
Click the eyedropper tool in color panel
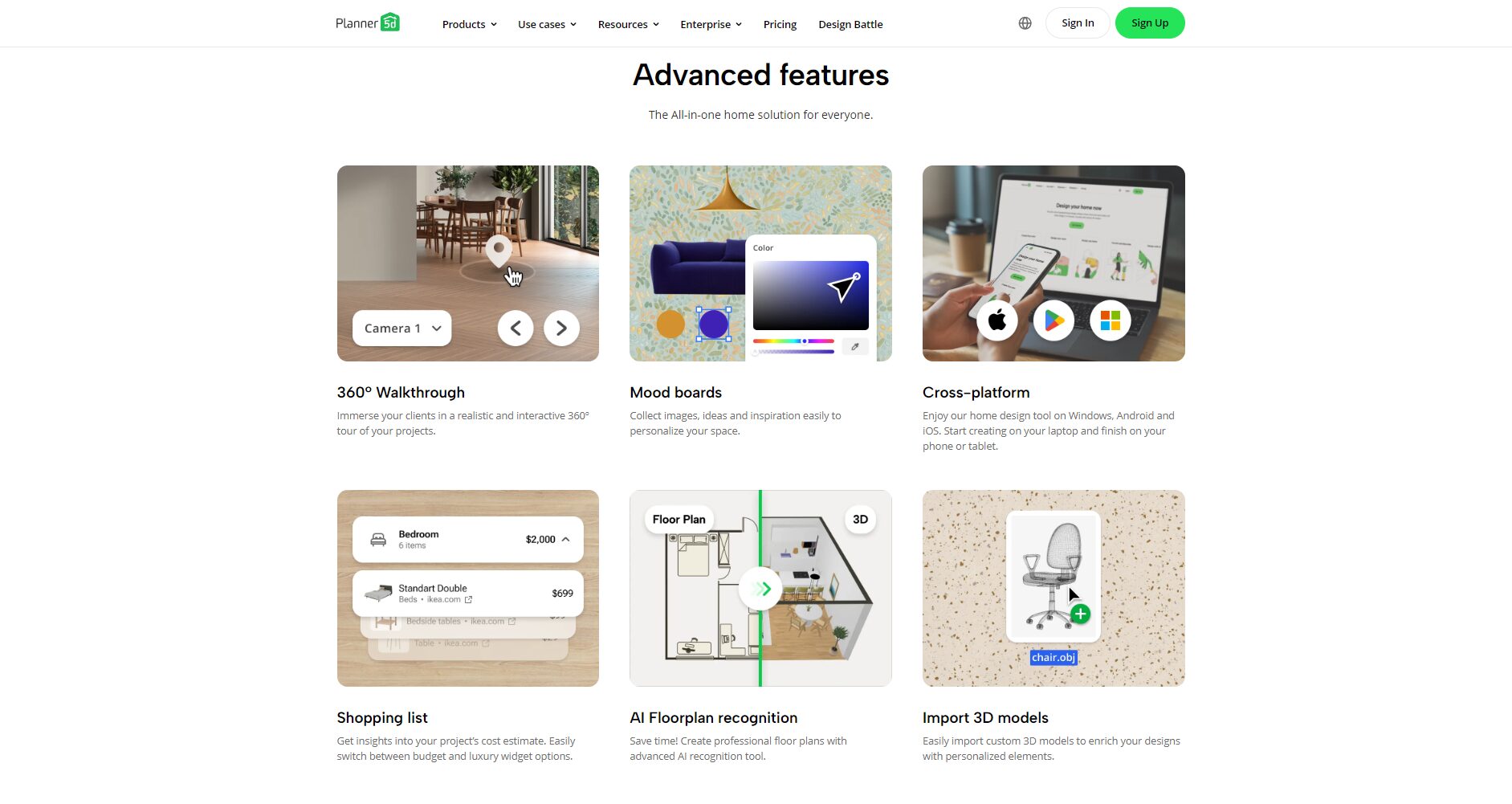point(855,347)
